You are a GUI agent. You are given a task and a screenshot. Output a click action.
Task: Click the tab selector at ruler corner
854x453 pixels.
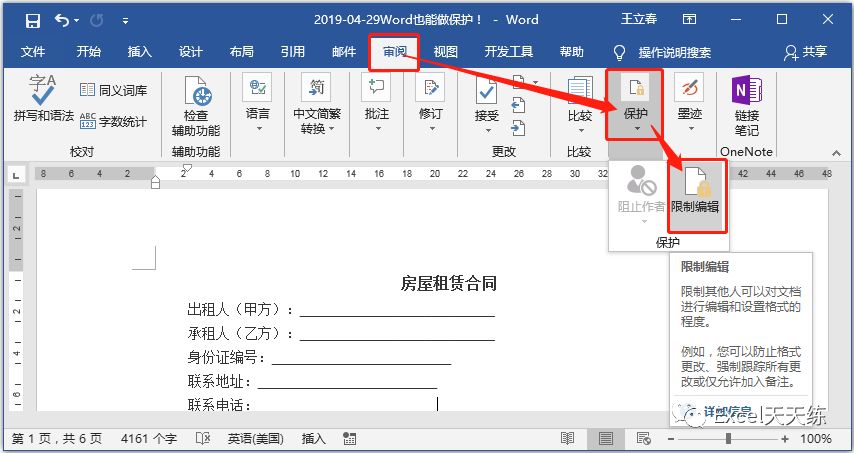(x=16, y=175)
